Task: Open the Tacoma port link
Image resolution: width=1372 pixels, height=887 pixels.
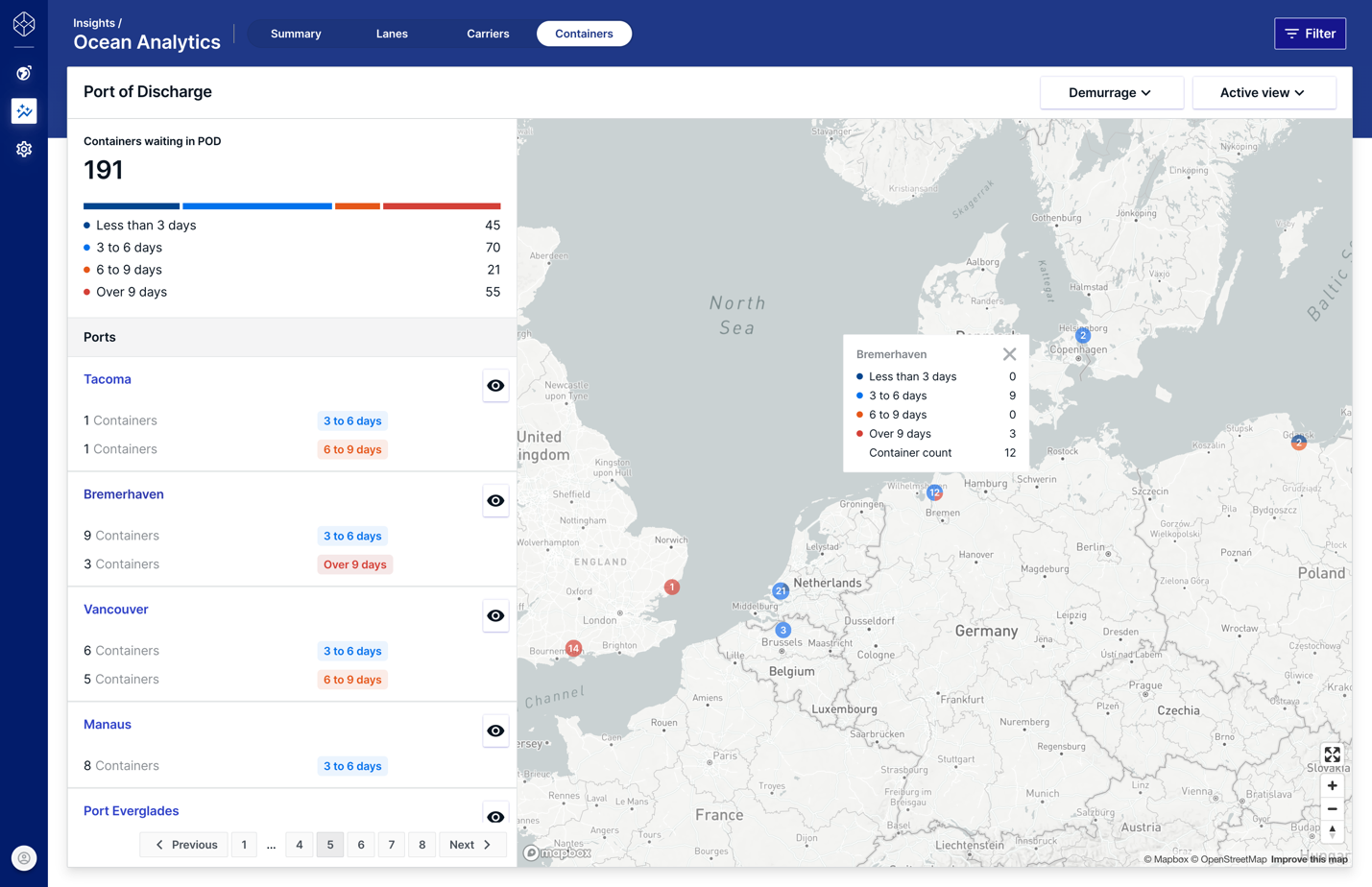Action: pyautogui.click(x=108, y=379)
